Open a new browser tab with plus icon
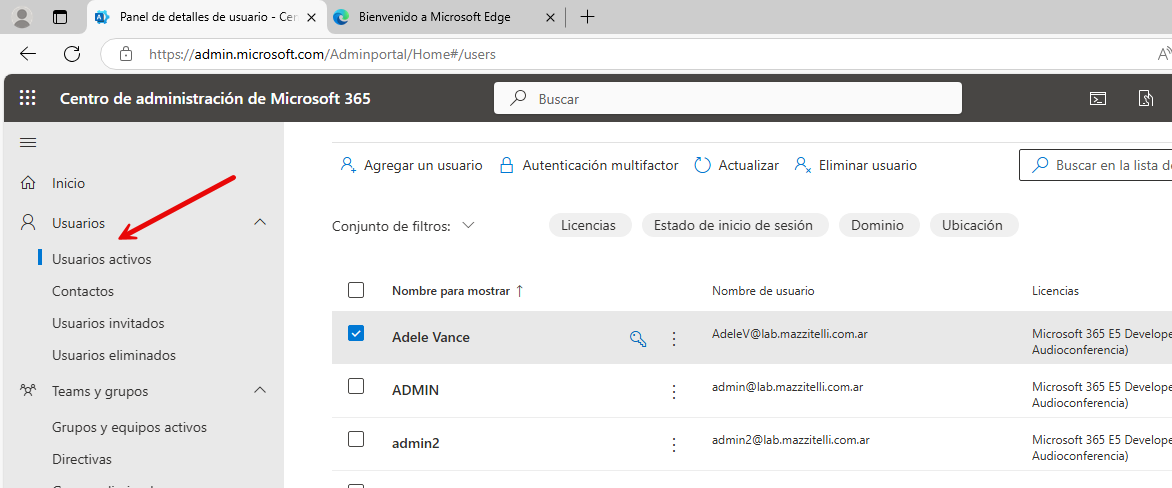The width and height of the screenshot is (1172, 488). pyautogui.click(x=587, y=16)
